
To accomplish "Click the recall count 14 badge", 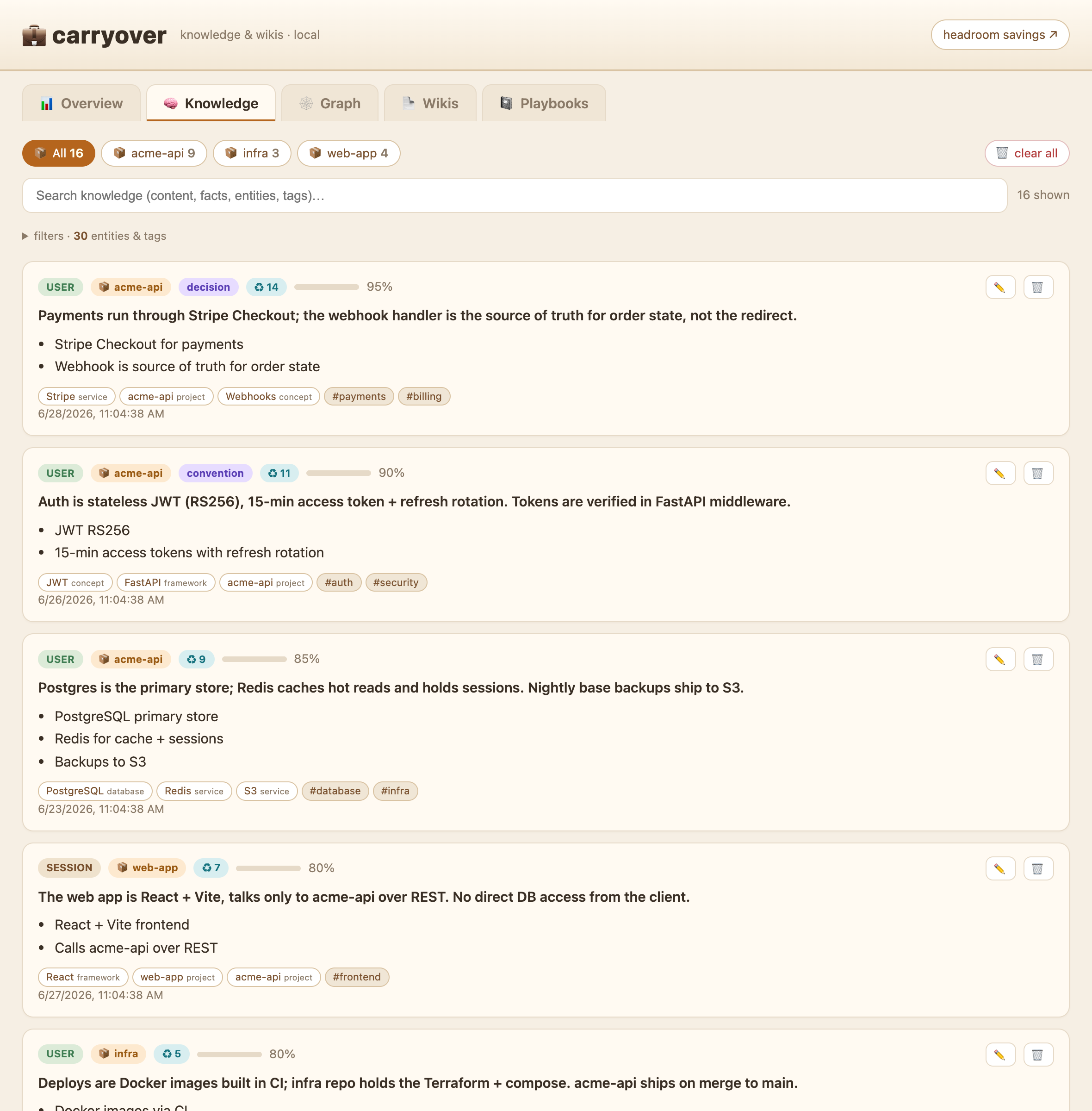I will point(266,287).
